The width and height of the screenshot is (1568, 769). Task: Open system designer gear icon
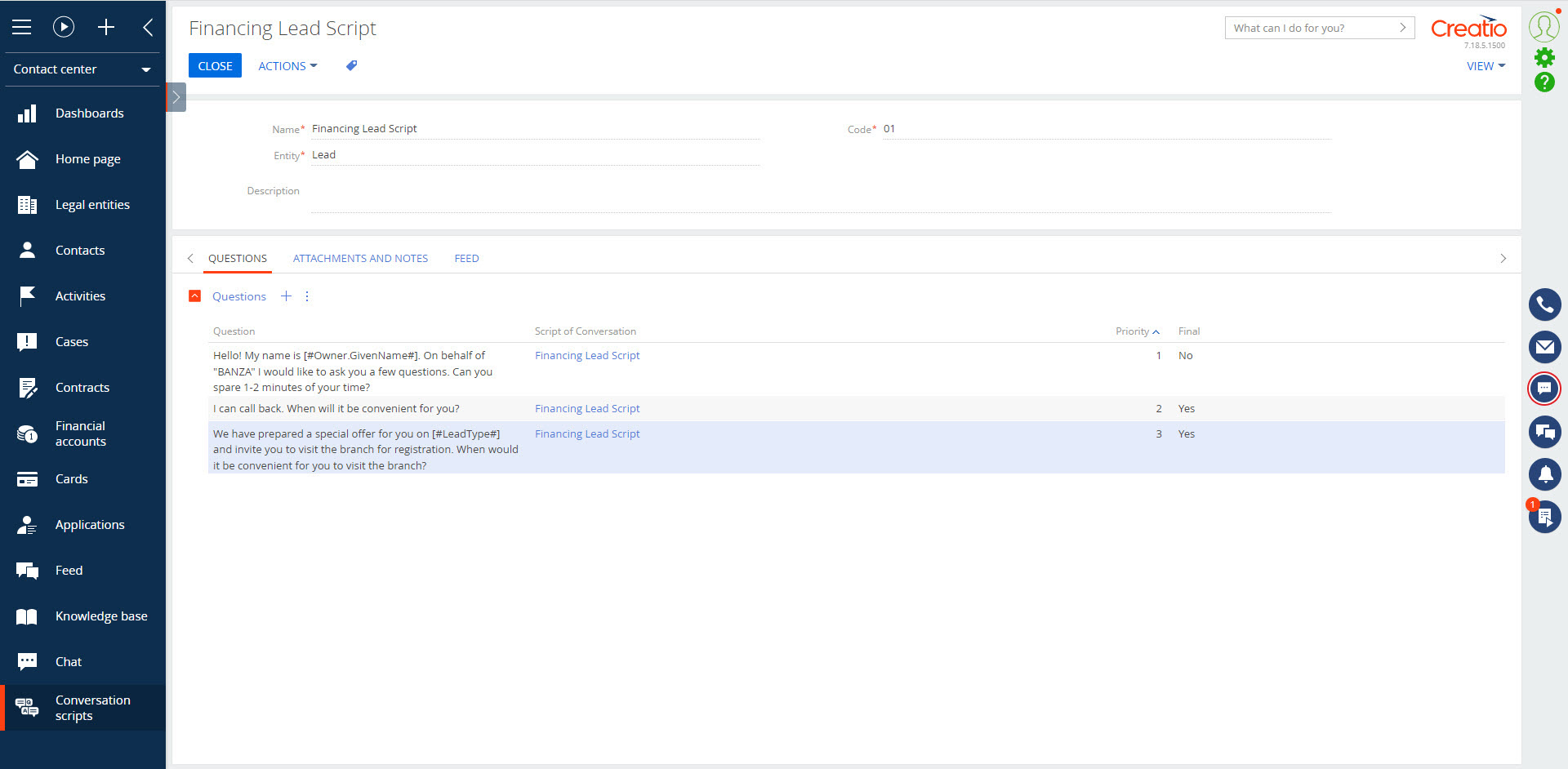[1544, 57]
